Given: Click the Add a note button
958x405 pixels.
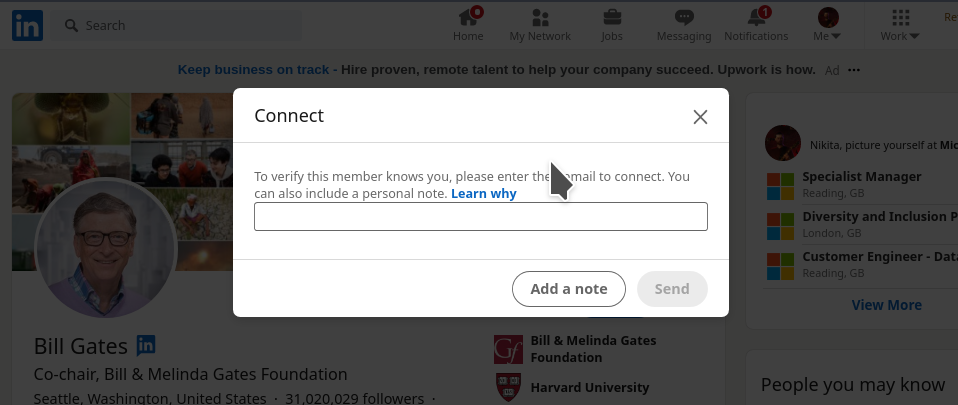Looking at the screenshot, I should click(569, 289).
